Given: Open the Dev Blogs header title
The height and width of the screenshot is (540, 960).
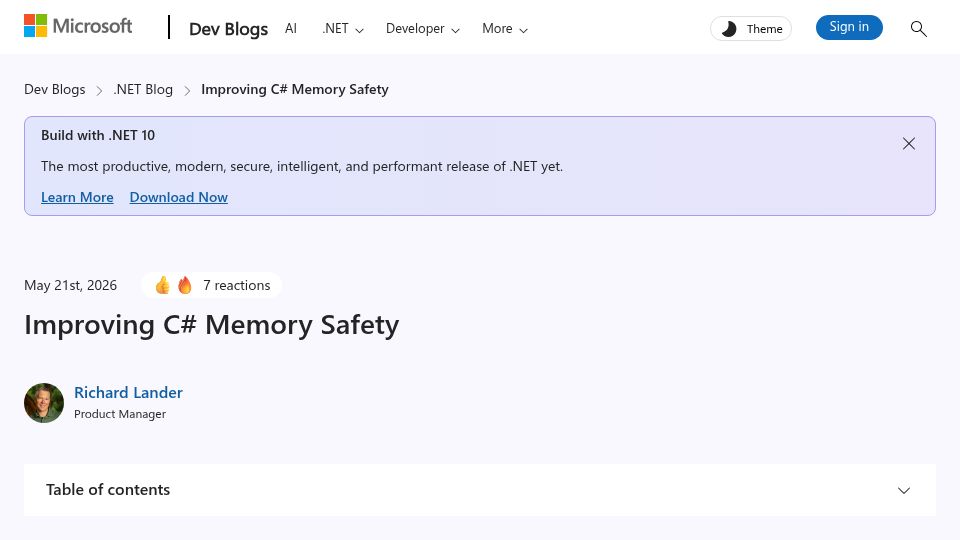Looking at the screenshot, I should (228, 29).
